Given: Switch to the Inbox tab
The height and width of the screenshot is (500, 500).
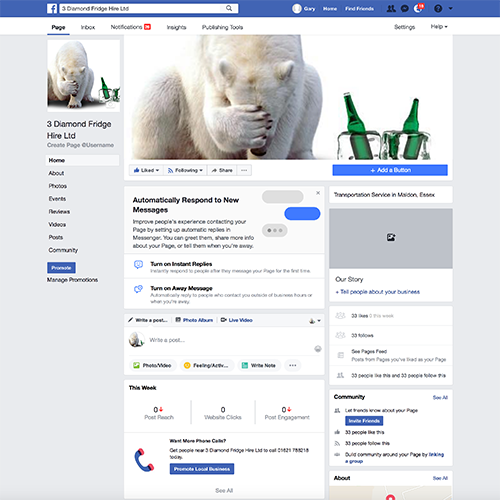Looking at the screenshot, I should point(88,27).
